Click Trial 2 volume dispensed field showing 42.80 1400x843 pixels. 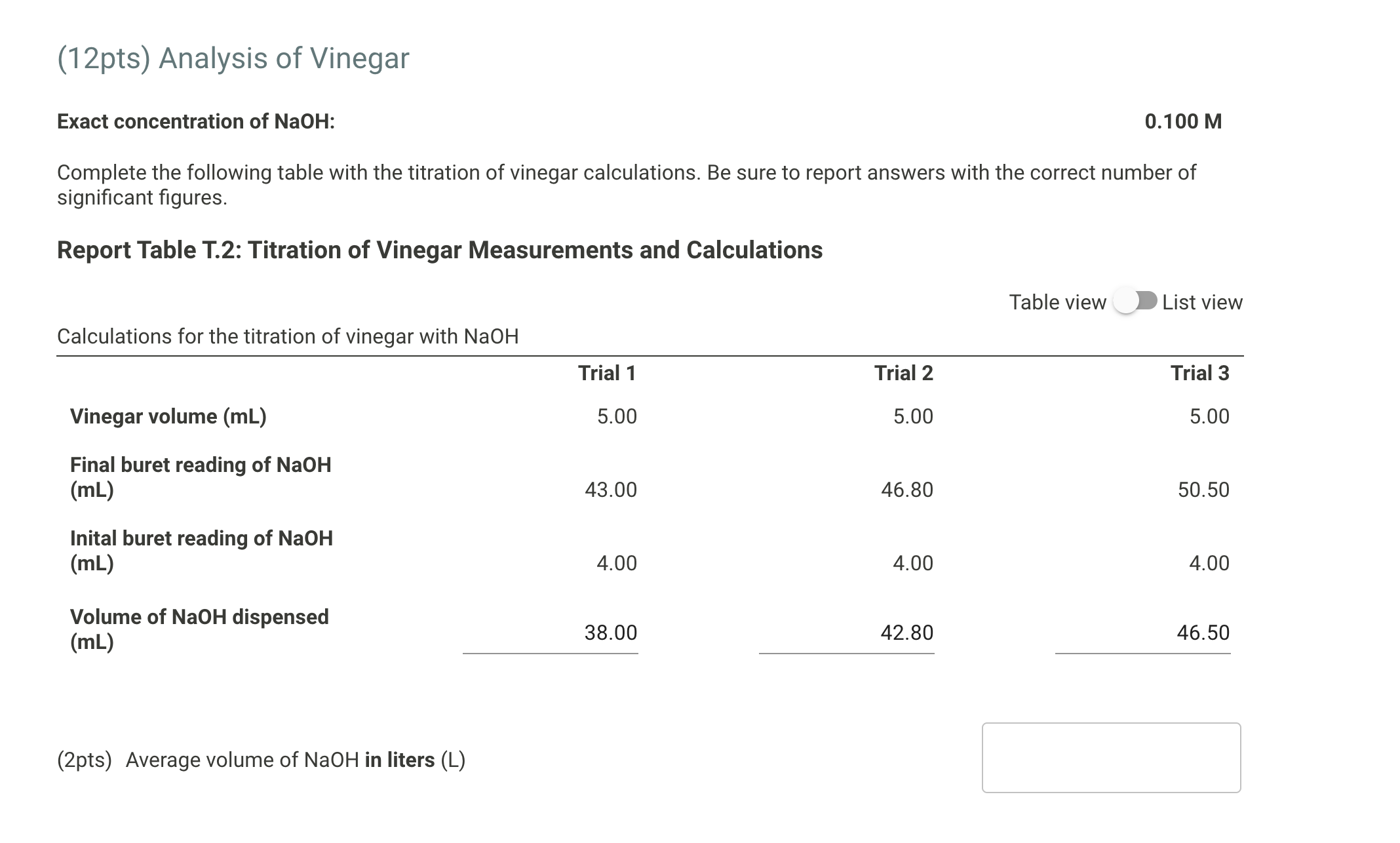847,633
